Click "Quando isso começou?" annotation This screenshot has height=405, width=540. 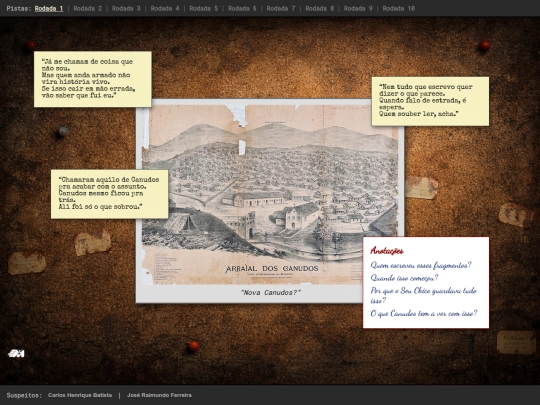(404, 278)
